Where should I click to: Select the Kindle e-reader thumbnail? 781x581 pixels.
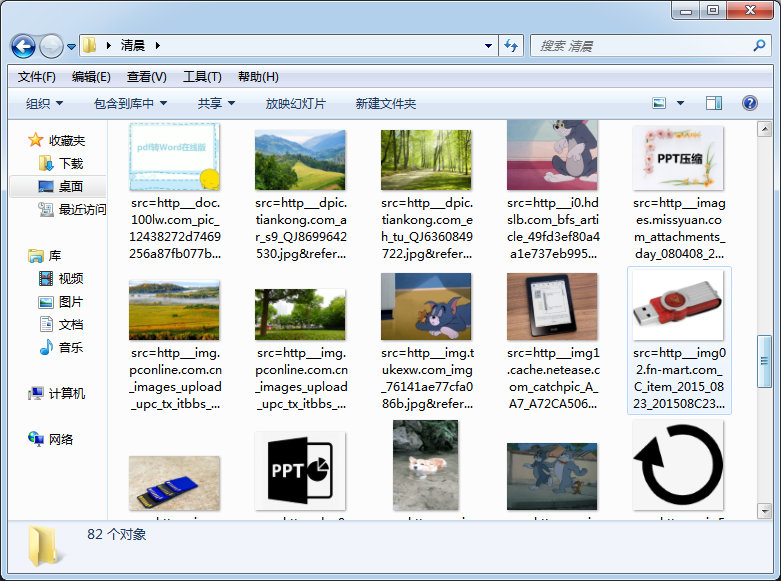pyautogui.click(x=552, y=306)
